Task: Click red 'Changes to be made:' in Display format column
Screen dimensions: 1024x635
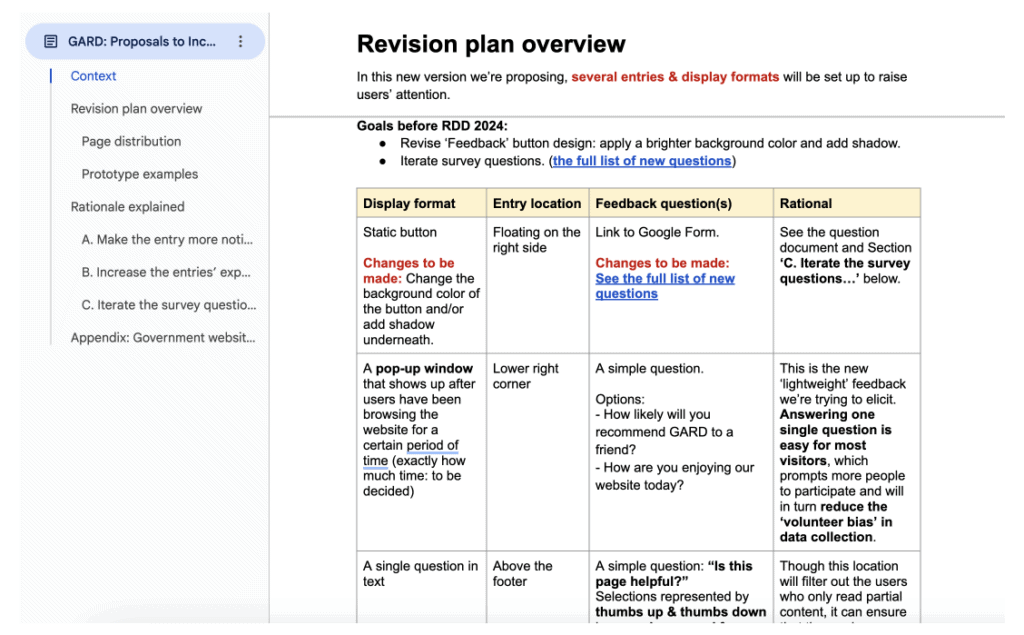Action: click(x=408, y=270)
